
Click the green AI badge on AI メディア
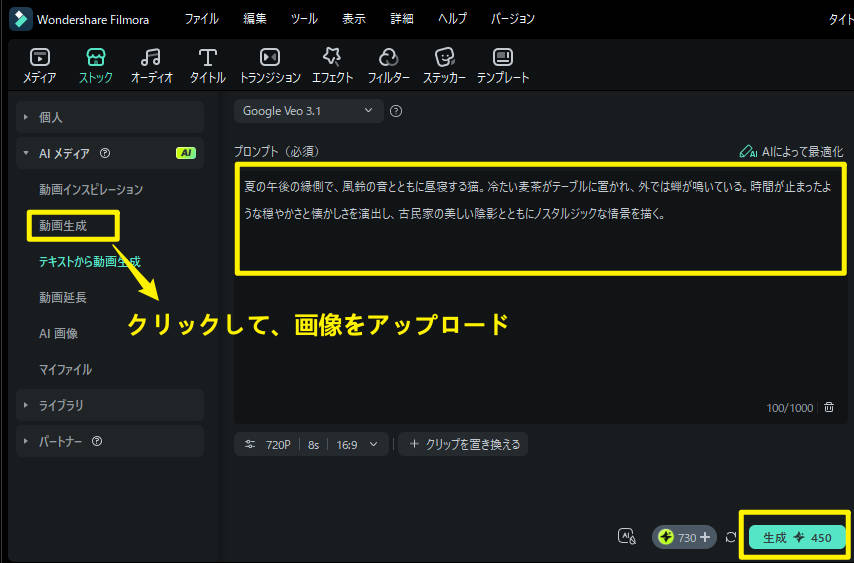pyautogui.click(x=186, y=154)
